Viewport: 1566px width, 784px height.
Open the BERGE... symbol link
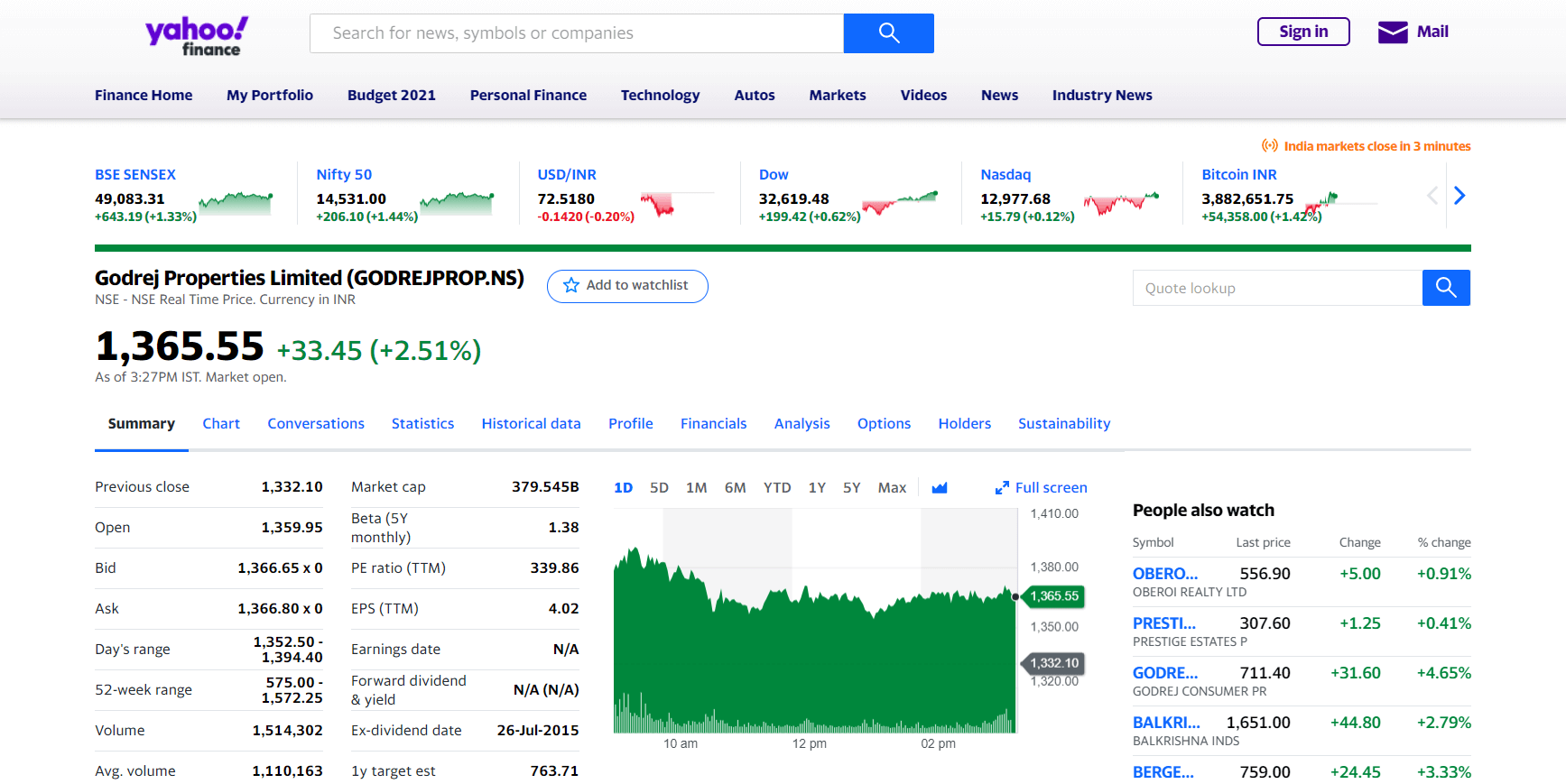click(x=1163, y=772)
